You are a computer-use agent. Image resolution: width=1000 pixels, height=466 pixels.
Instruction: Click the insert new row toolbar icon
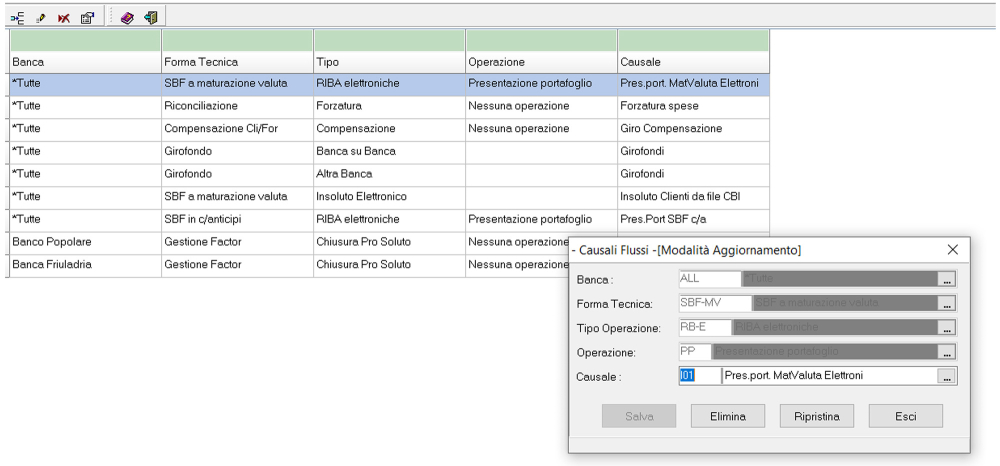click(19, 16)
